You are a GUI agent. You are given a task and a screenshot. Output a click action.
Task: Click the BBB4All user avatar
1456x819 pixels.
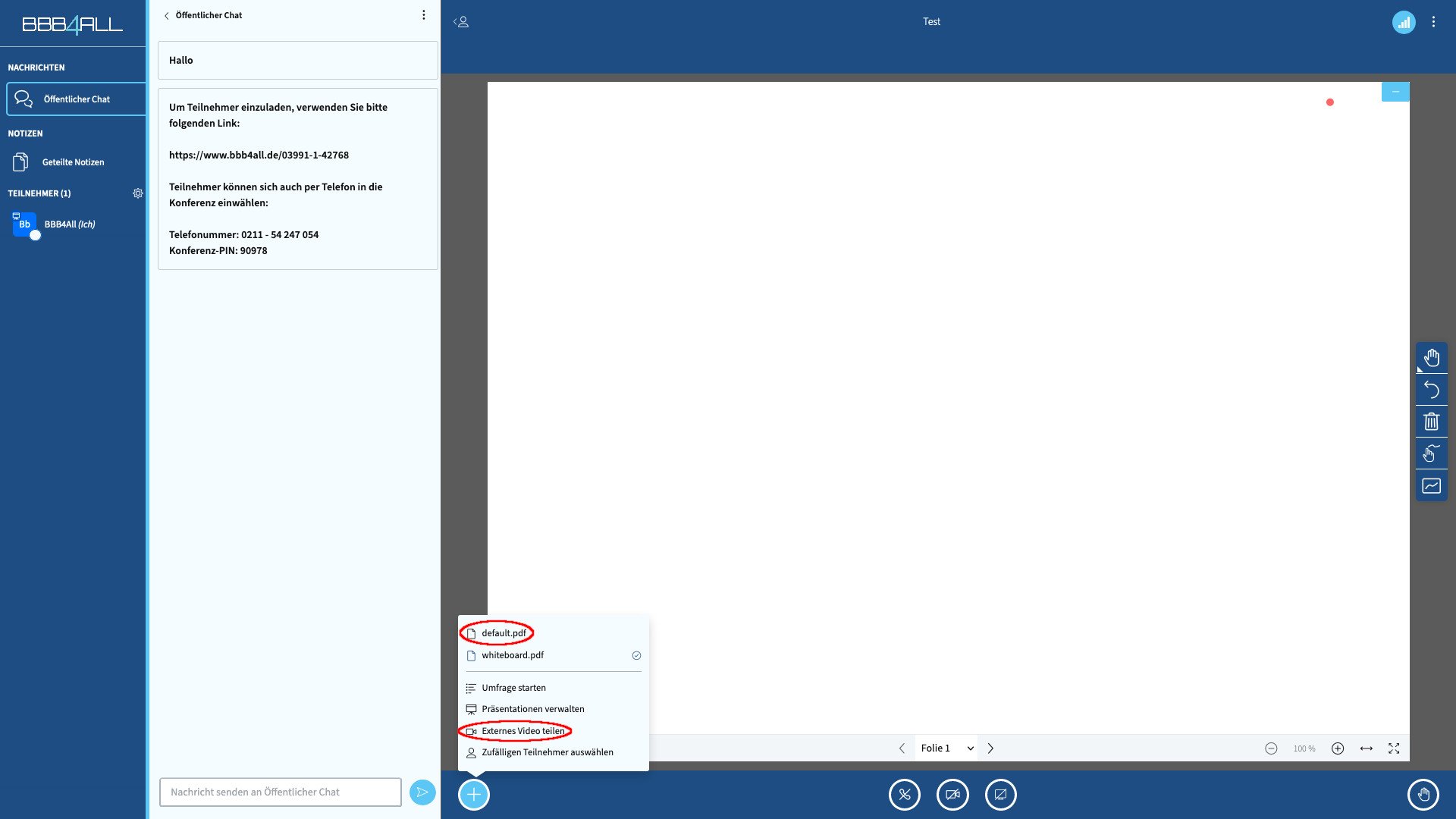[24, 224]
